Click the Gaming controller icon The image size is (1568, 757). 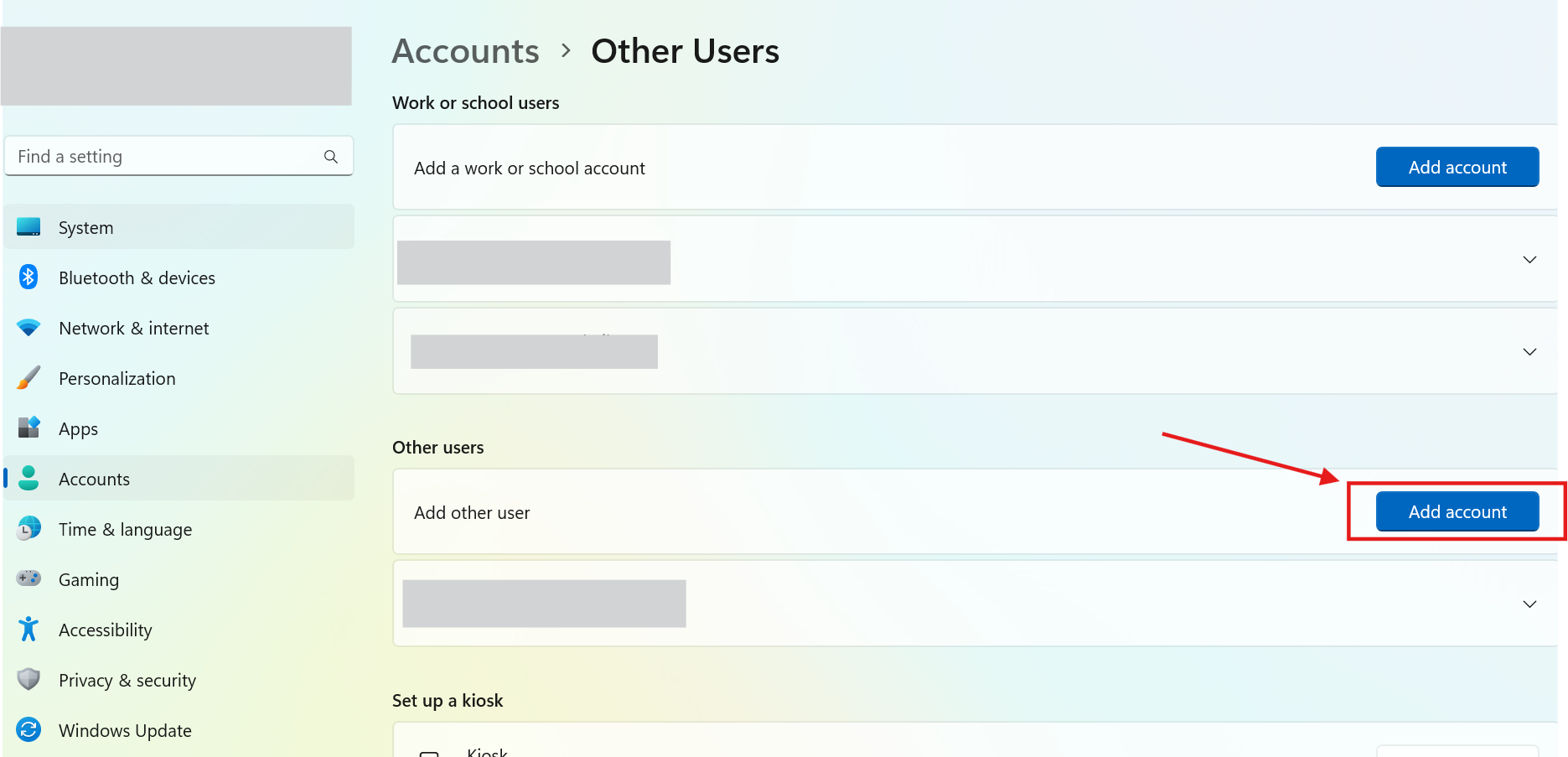click(x=28, y=578)
